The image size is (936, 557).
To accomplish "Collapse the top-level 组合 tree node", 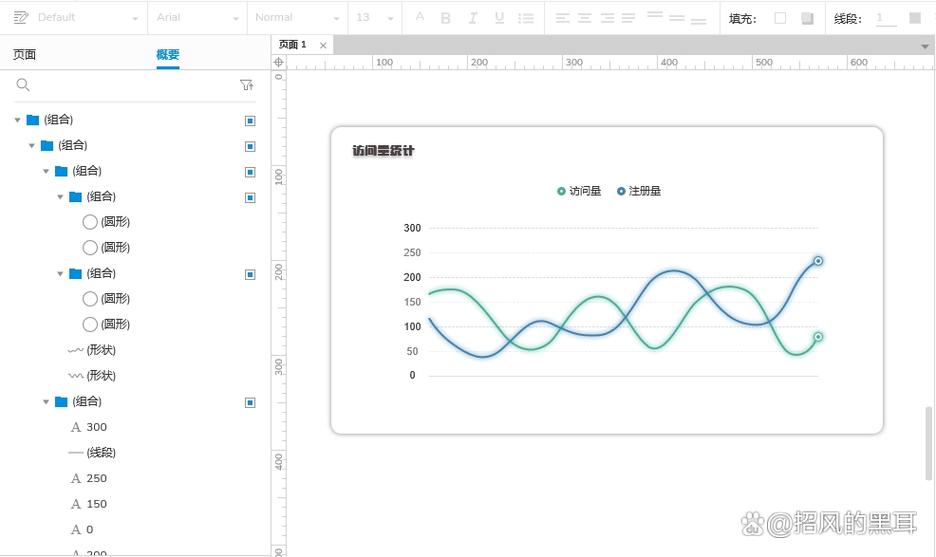I will click(17, 120).
